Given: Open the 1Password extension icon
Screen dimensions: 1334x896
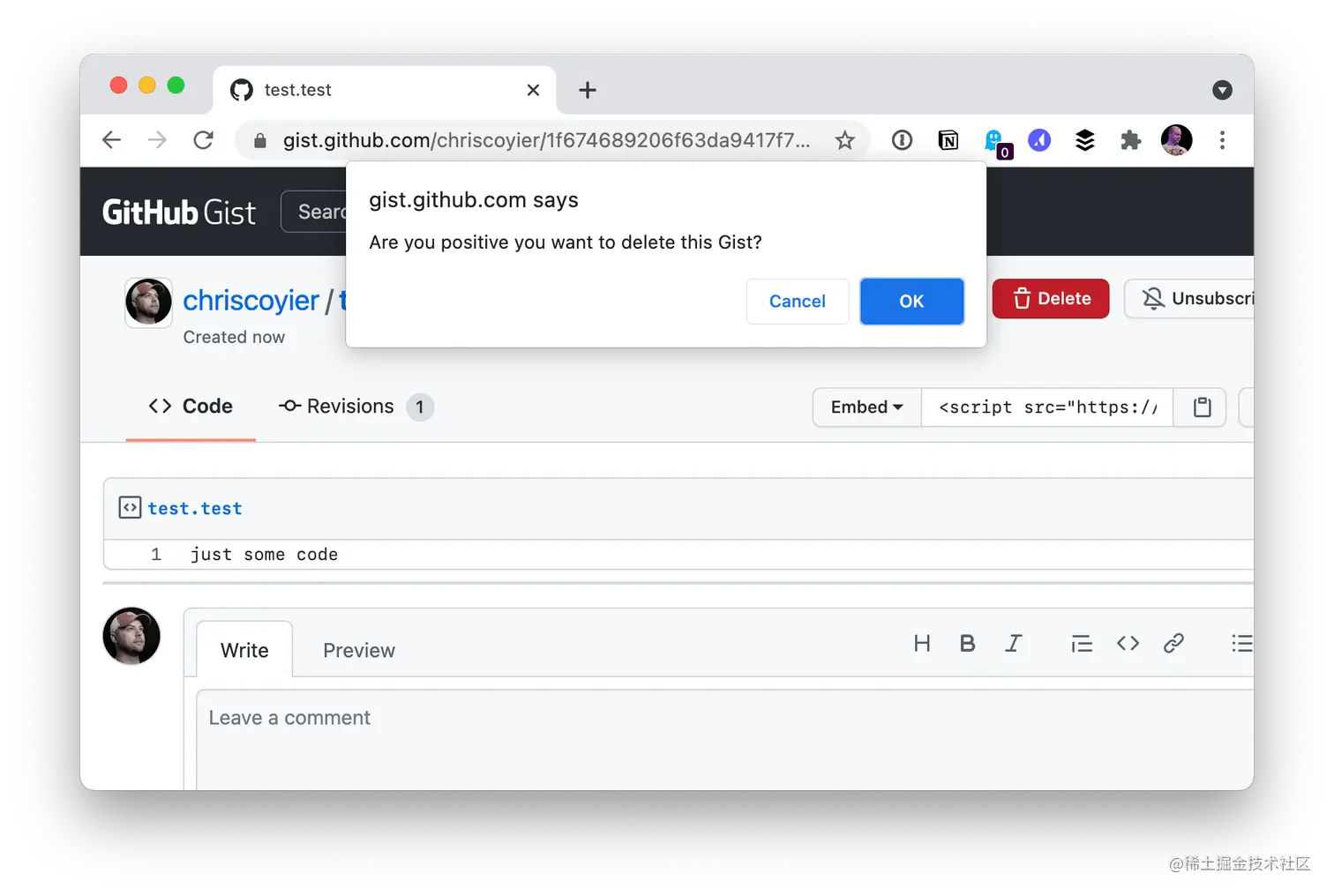Looking at the screenshot, I should pos(902,140).
